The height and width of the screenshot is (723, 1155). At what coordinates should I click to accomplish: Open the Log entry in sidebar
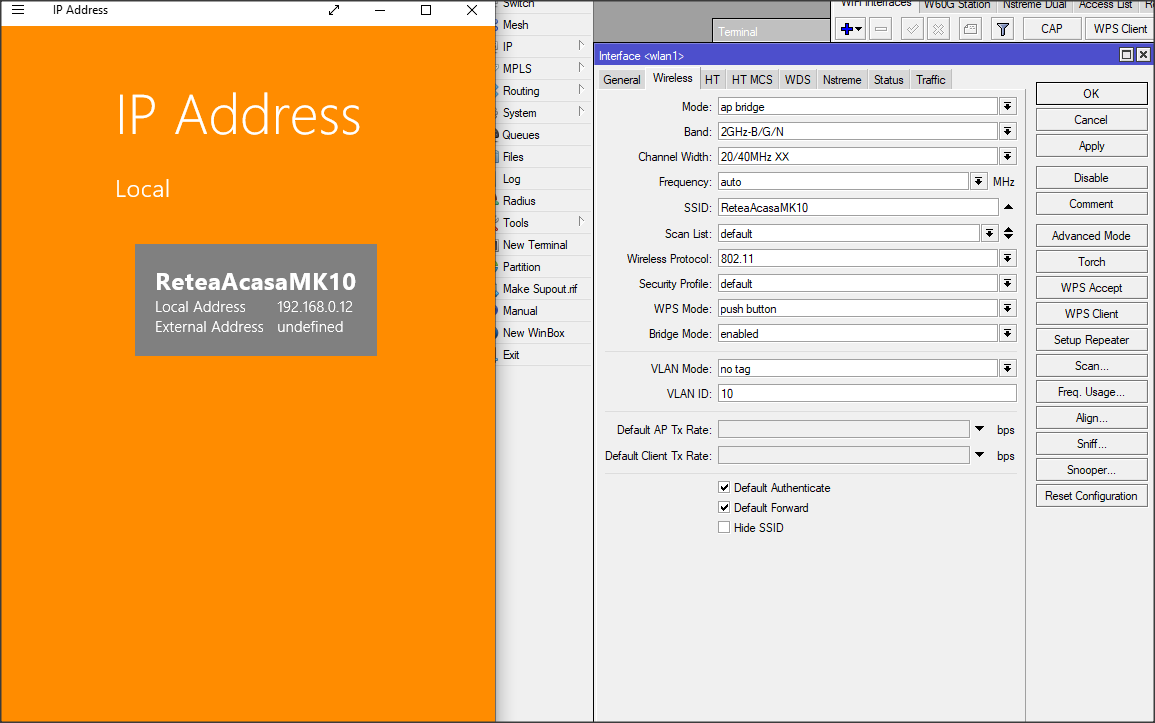pos(544,179)
